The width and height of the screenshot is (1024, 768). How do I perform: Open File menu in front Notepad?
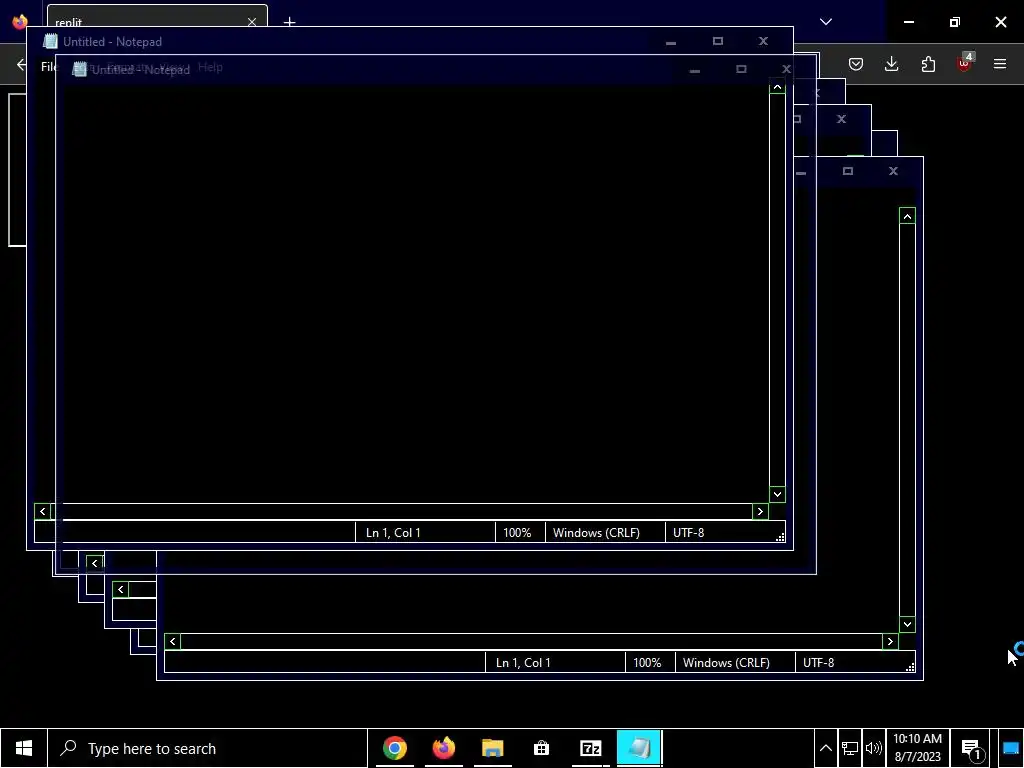(x=48, y=67)
